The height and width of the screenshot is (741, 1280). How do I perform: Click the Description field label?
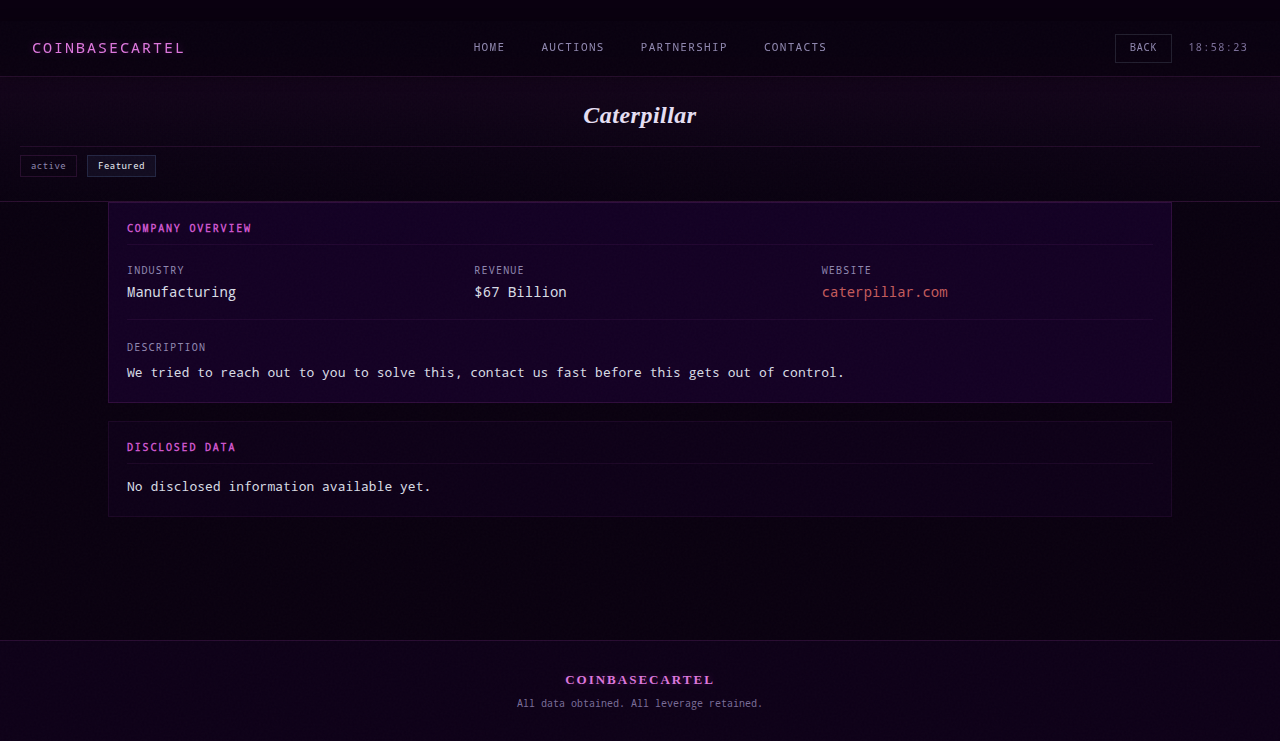[166, 347]
